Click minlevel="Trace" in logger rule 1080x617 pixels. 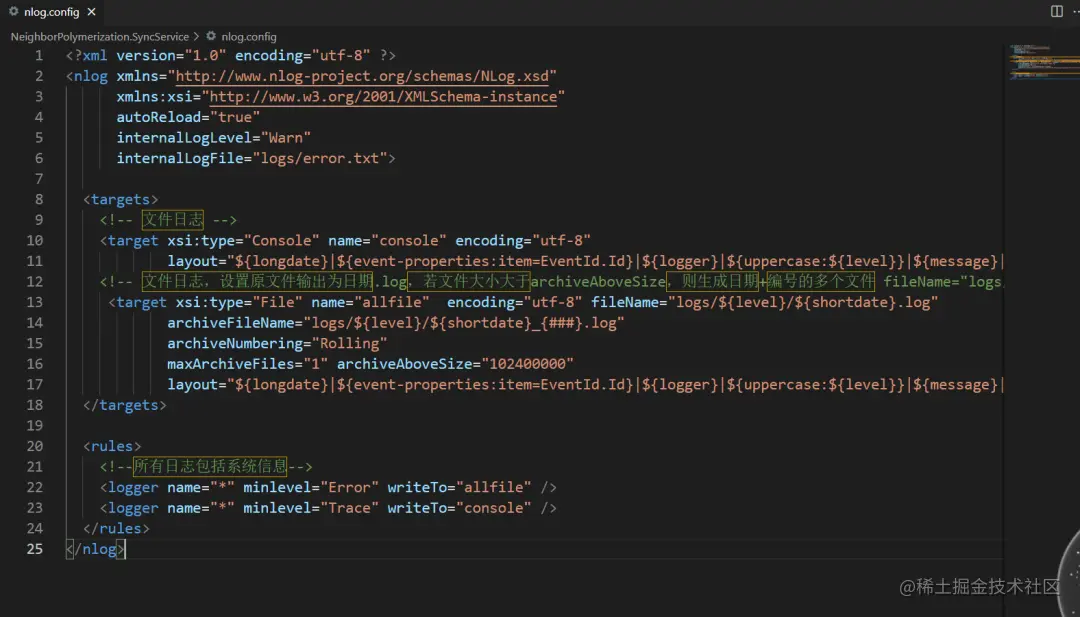(311, 508)
